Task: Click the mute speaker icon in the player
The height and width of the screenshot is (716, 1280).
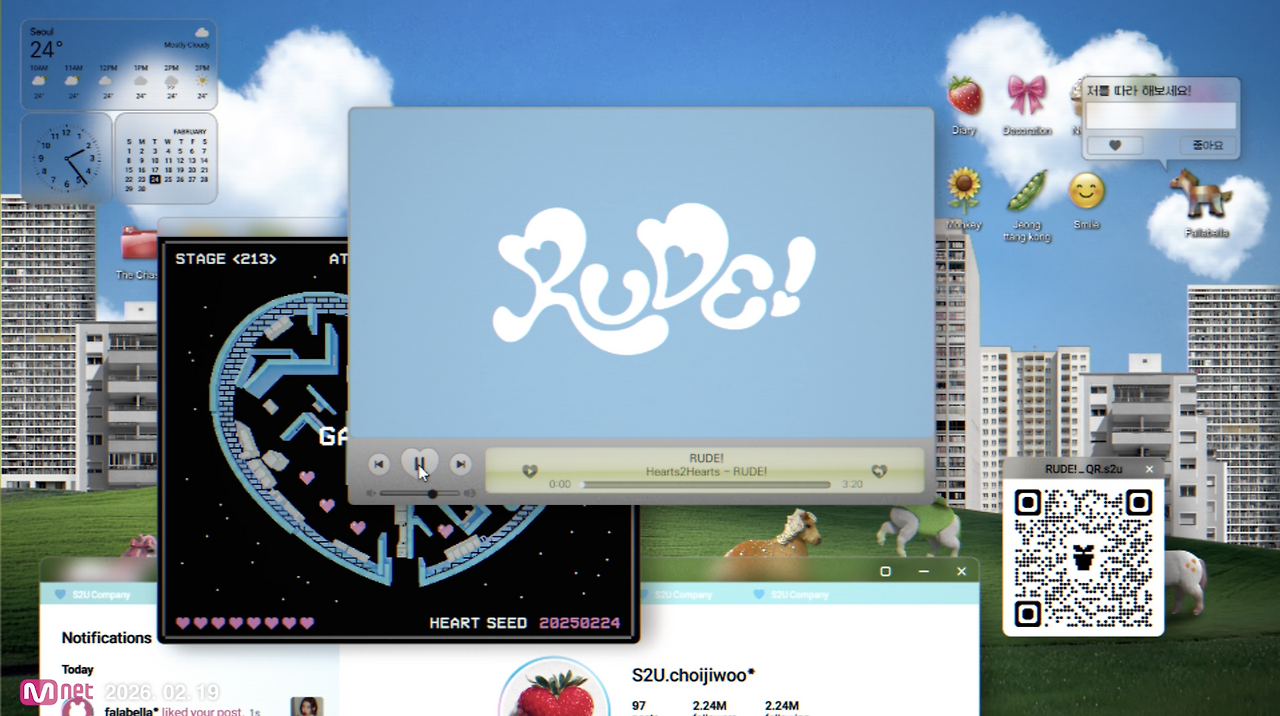Action: [372, 493]
